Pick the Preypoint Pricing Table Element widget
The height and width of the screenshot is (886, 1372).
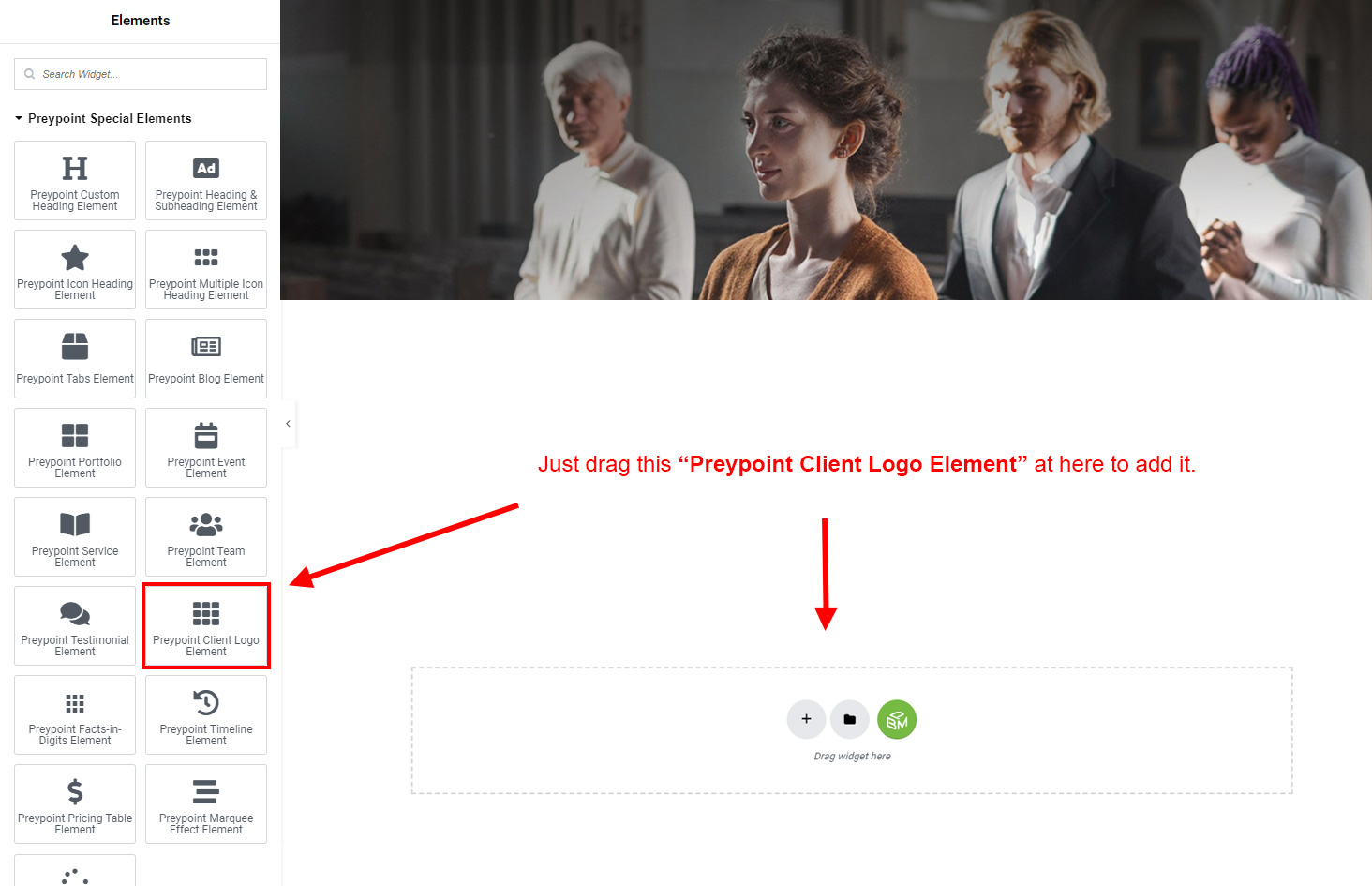tap(75, 803)
